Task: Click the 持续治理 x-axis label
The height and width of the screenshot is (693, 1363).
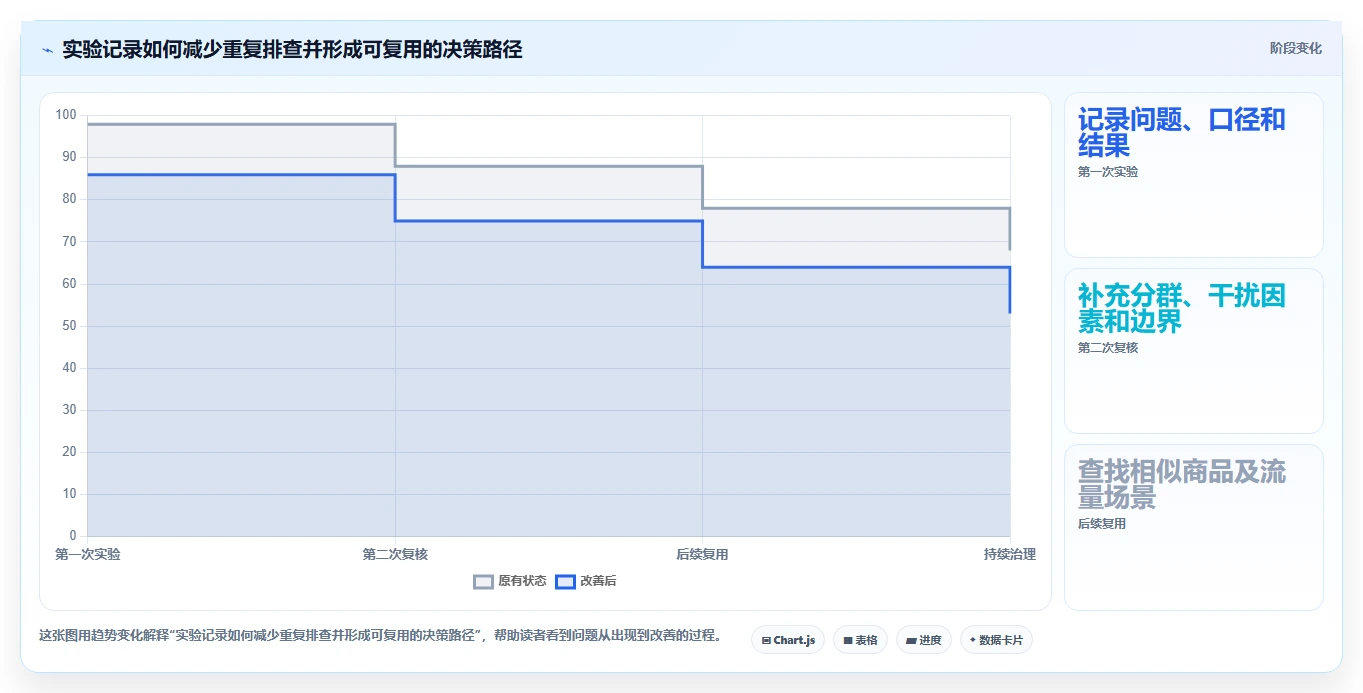Action: (1009, 554)
